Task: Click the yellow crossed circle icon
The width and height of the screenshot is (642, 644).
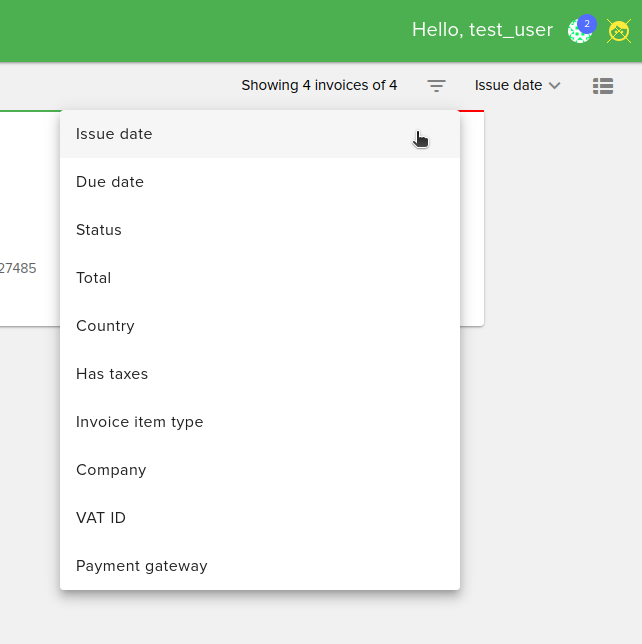Action: pyautogui.click(x=619, y=31)
